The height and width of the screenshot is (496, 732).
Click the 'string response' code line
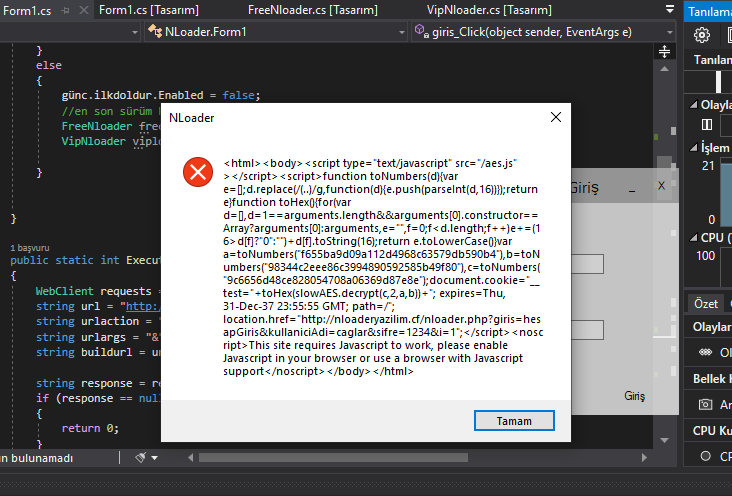pyautogui.click(x=98, y=383)
